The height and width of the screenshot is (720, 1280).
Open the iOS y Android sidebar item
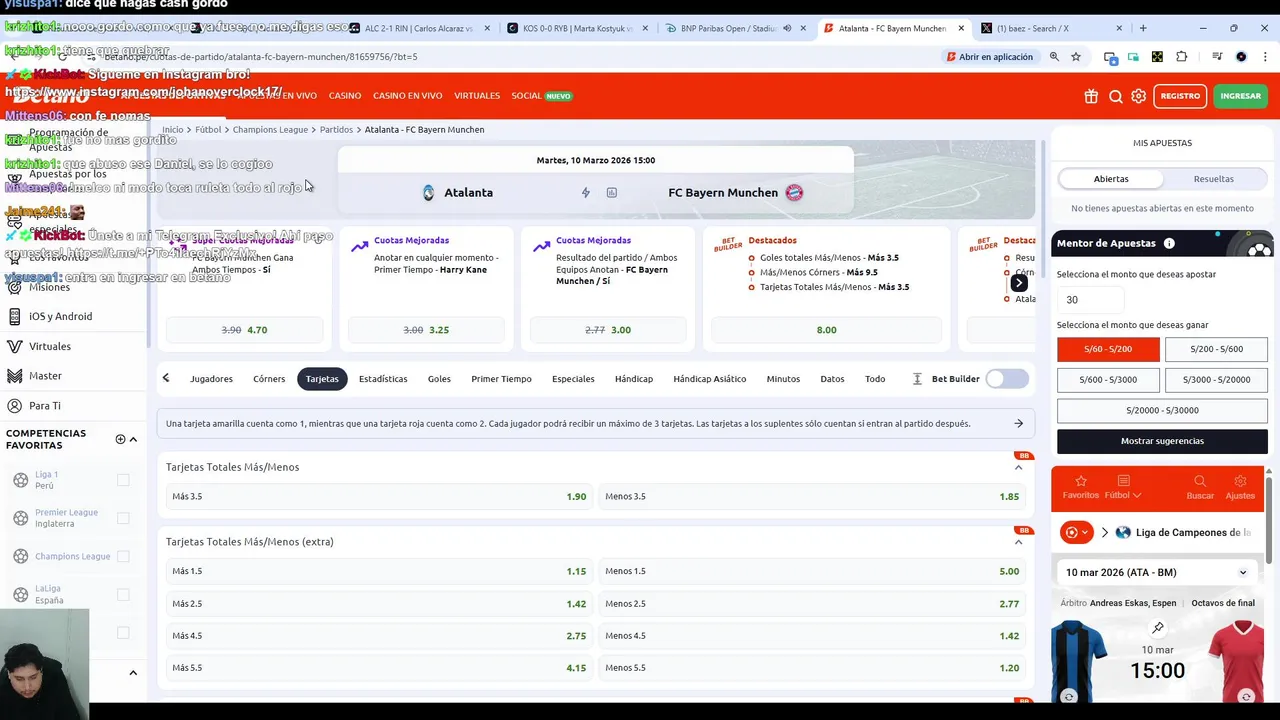60,316
